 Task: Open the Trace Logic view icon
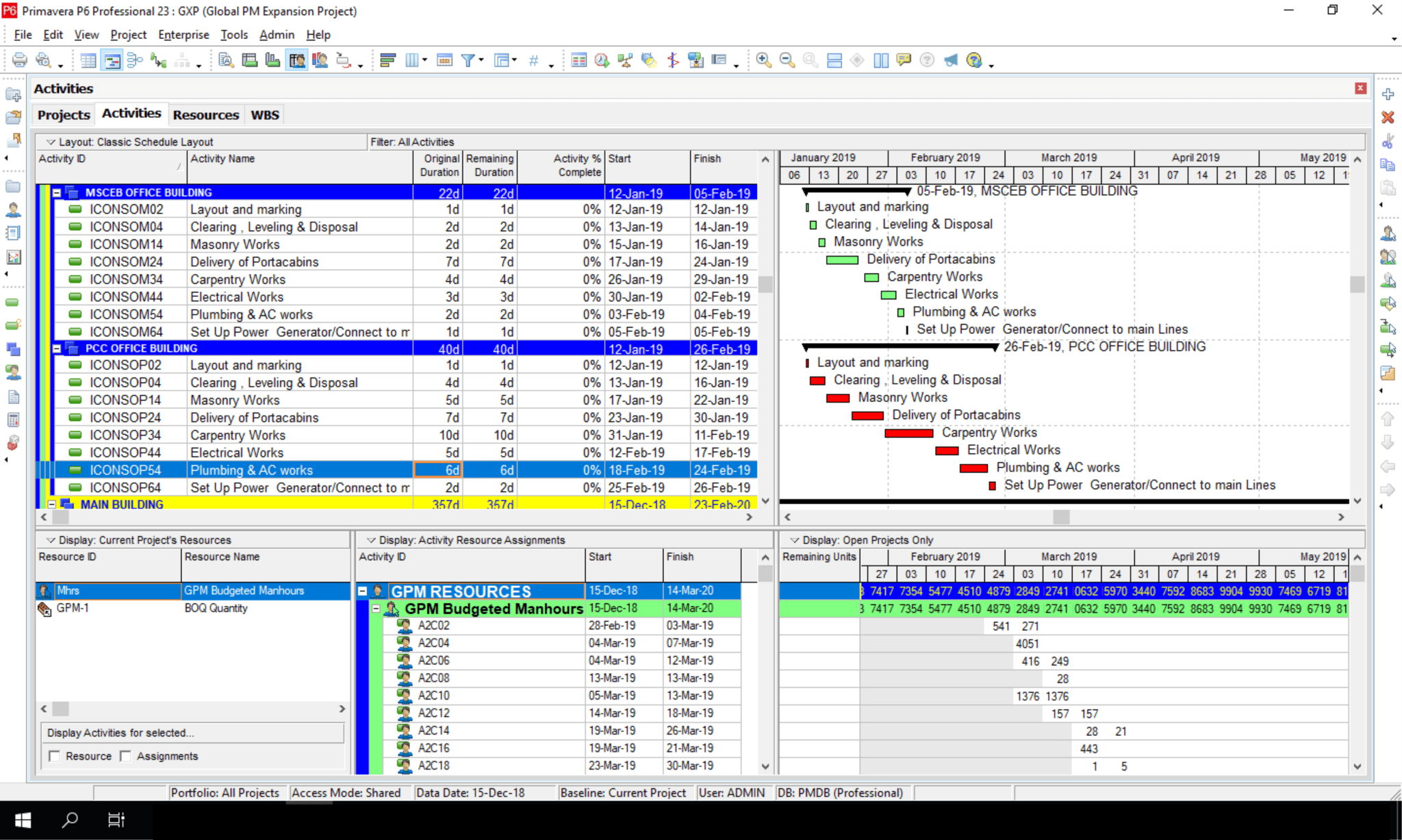coord(158,60)
